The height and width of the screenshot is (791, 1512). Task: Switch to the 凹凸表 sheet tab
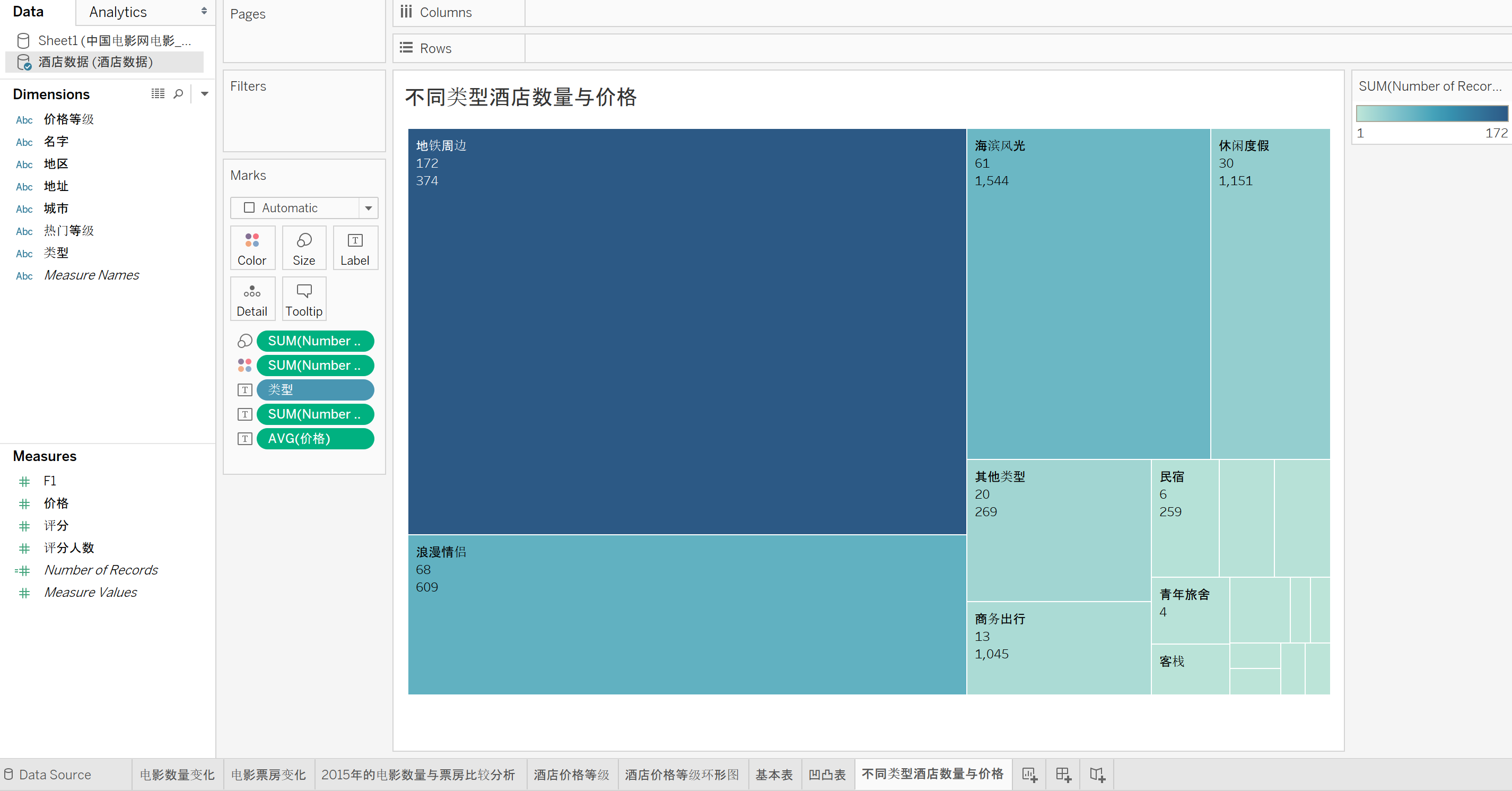pyautogui.click(x=826, y=775)
